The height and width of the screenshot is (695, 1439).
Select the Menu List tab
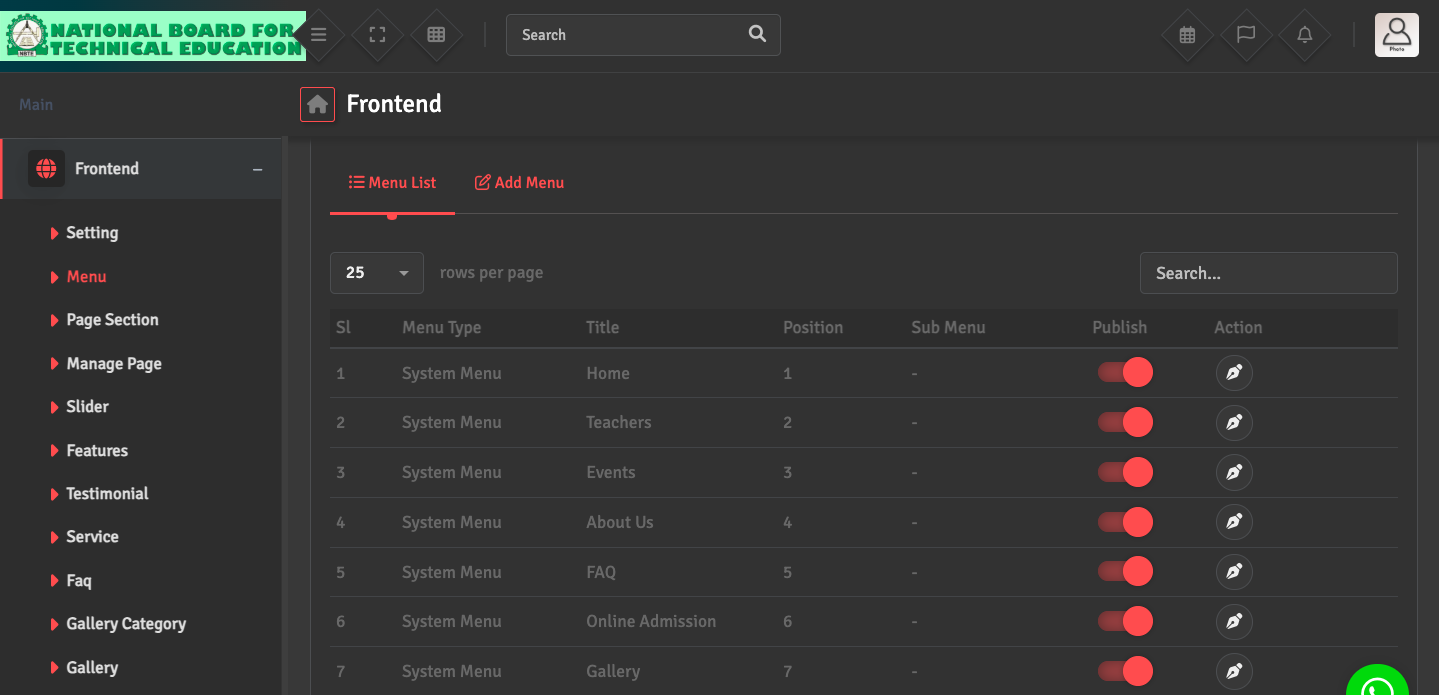(392, 183)
